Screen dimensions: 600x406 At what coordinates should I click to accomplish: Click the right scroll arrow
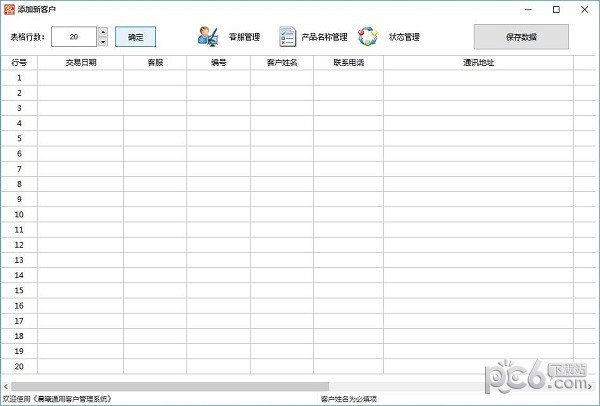tap(589, 386)
